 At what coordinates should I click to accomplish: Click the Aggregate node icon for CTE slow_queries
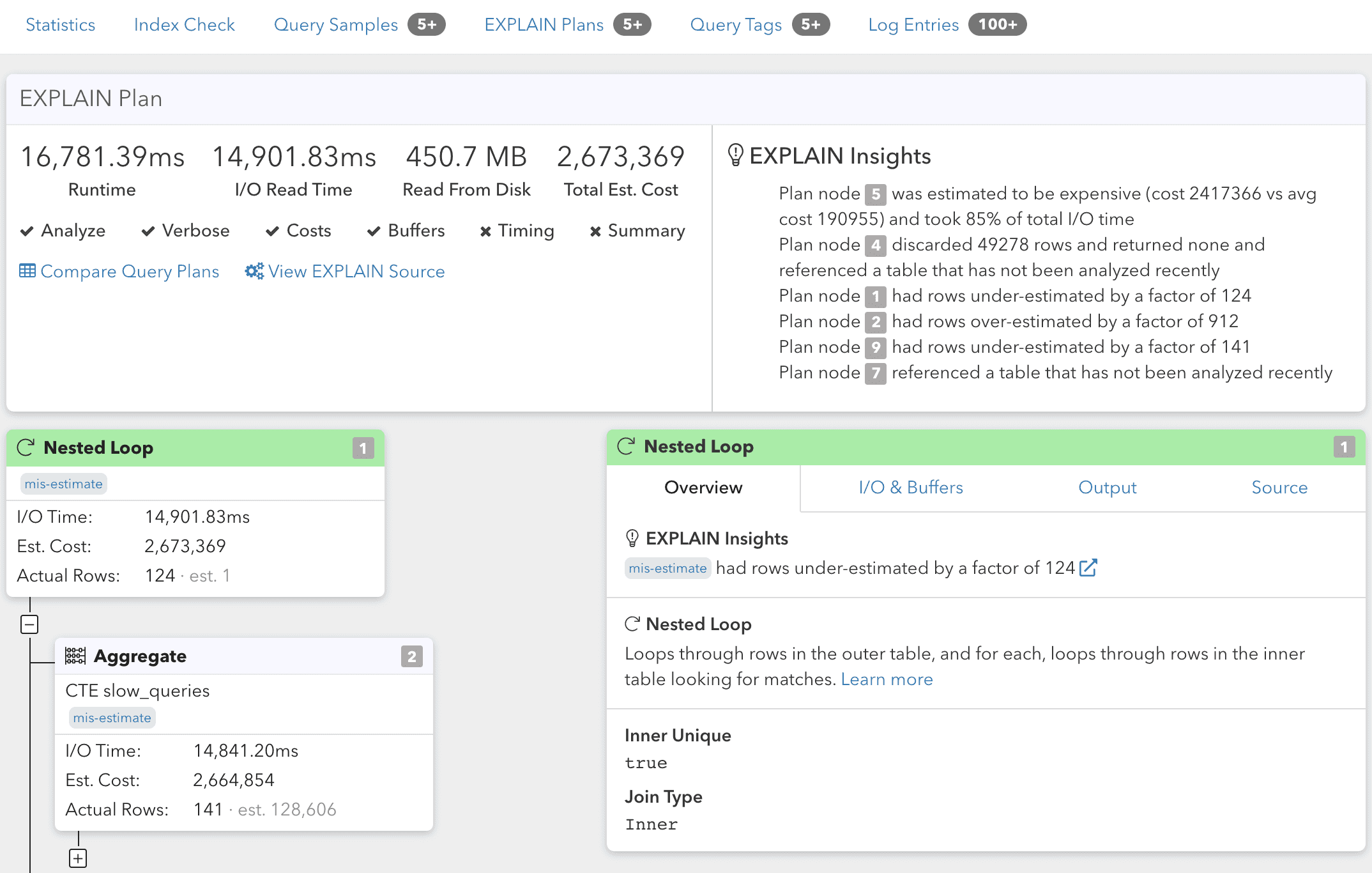tap(77, 656)
